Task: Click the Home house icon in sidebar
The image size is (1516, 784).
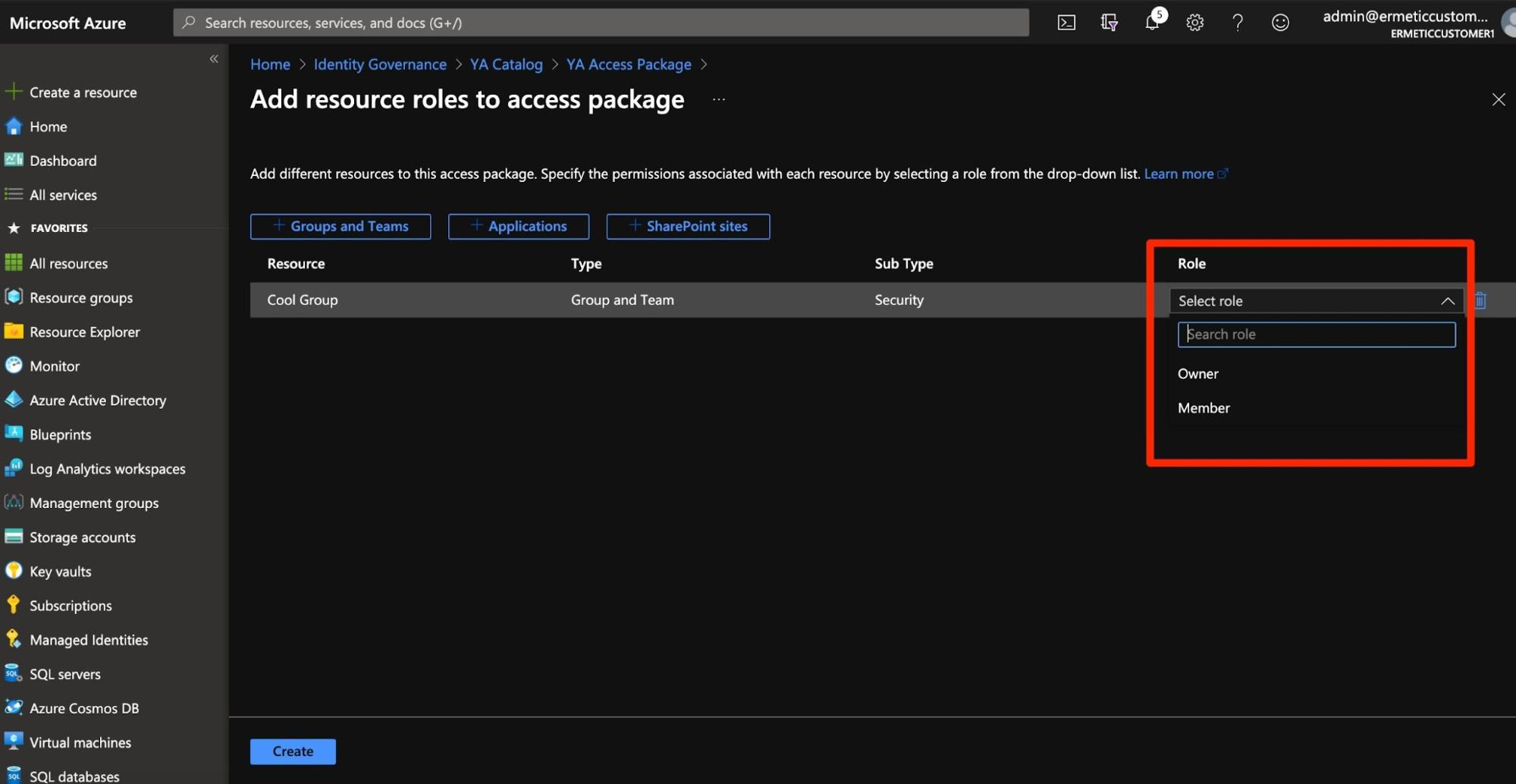Action: click(14, 126)
